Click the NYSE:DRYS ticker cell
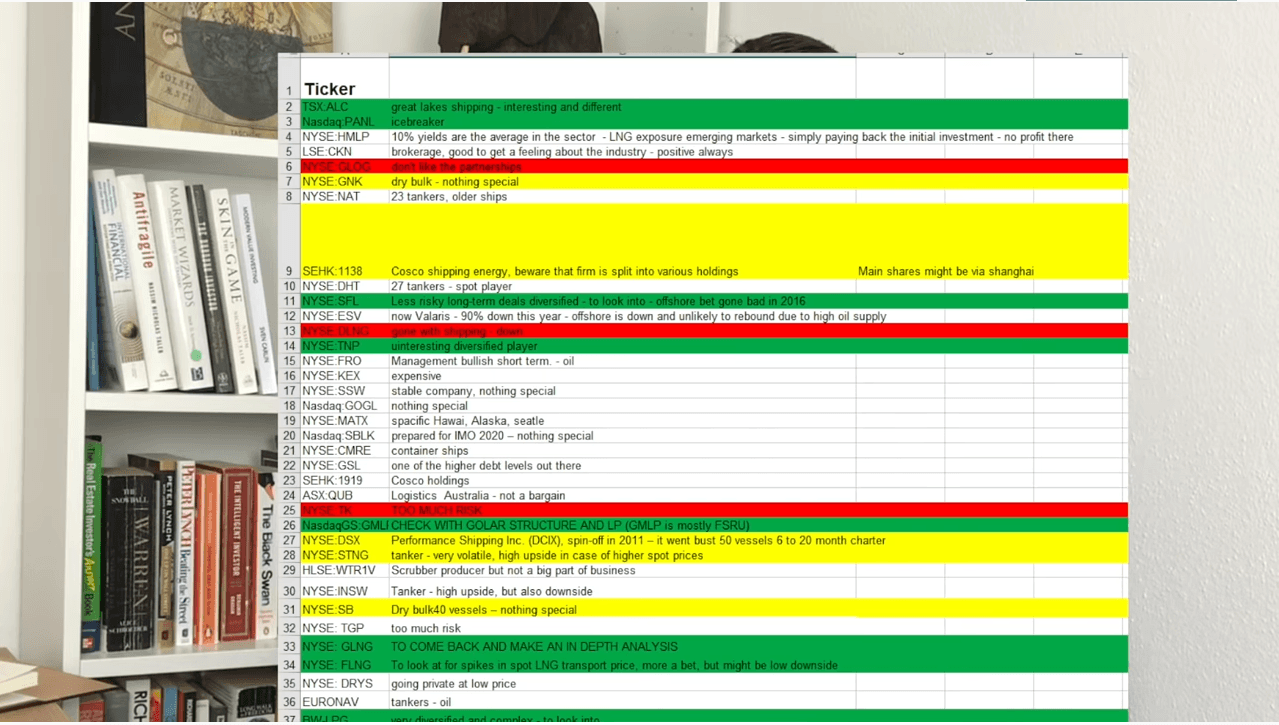1279x725 pixels. [x=337, y=684]
